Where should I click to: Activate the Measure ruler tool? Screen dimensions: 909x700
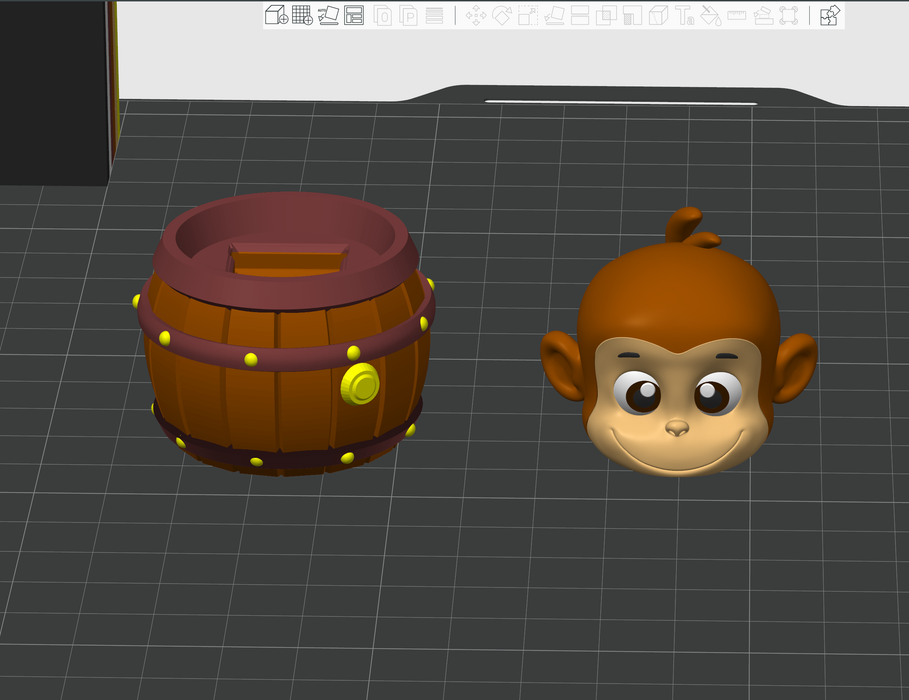click(737, 15)
